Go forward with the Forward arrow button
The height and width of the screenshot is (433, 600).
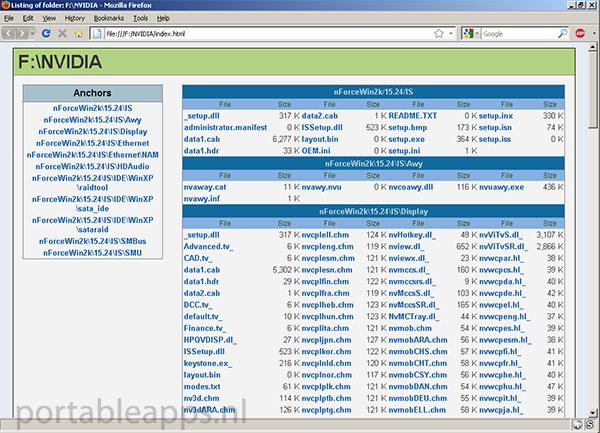[x=22, y=34]
